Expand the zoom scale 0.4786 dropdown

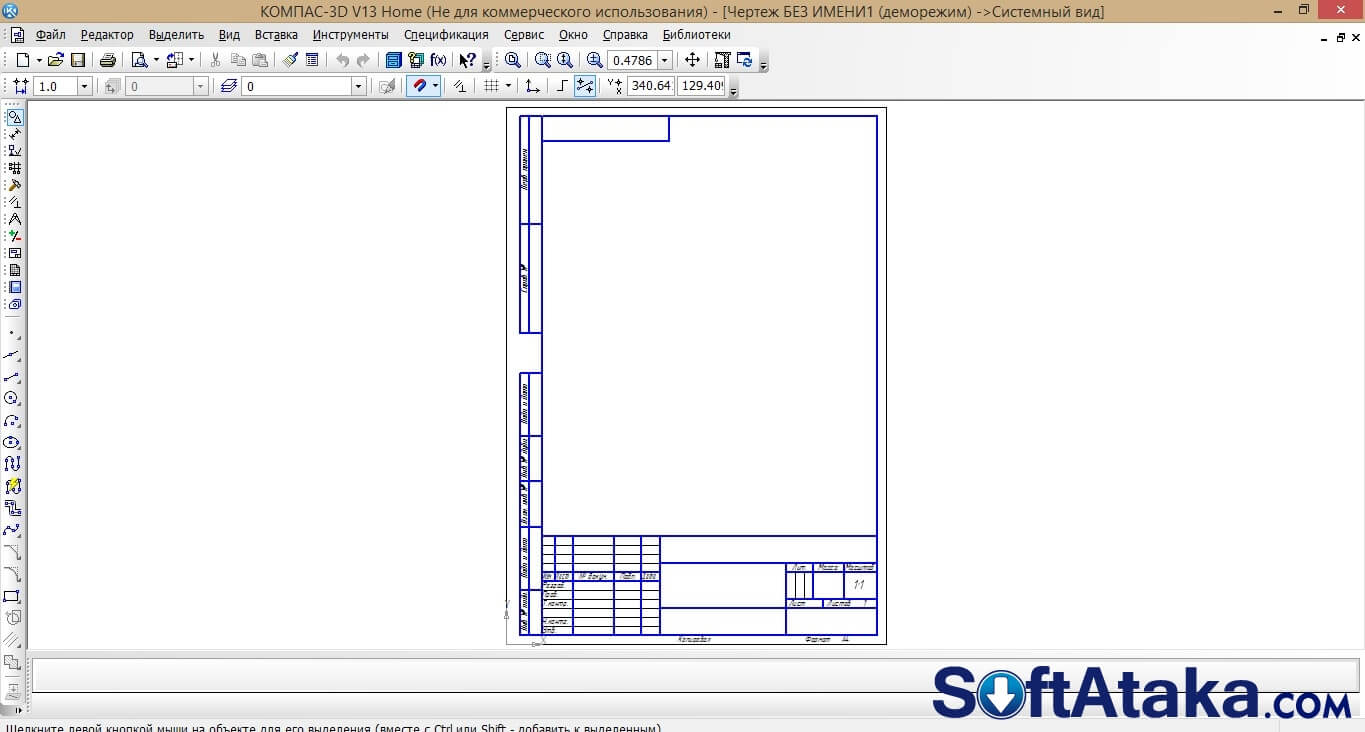665,60
